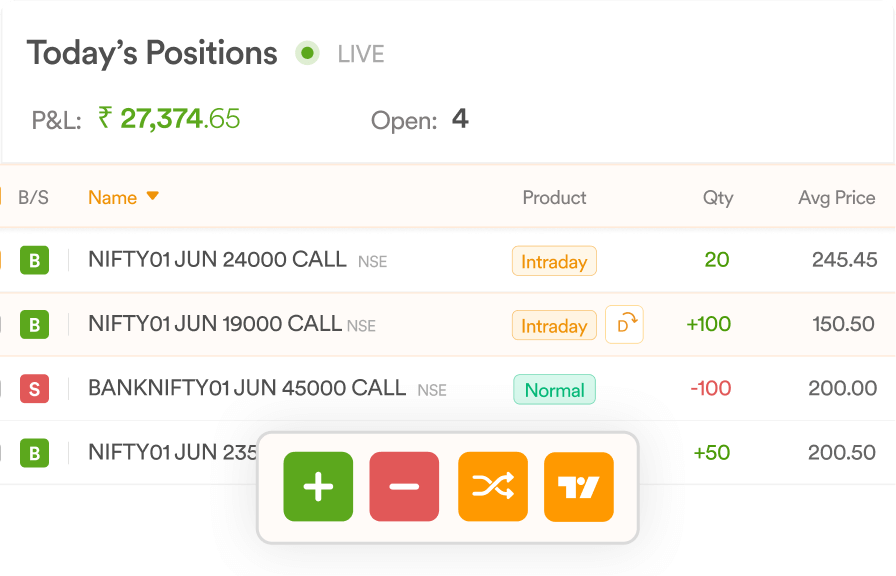Click the green plus add position button
Screen dimensions: 896x576
coord(318,487)
